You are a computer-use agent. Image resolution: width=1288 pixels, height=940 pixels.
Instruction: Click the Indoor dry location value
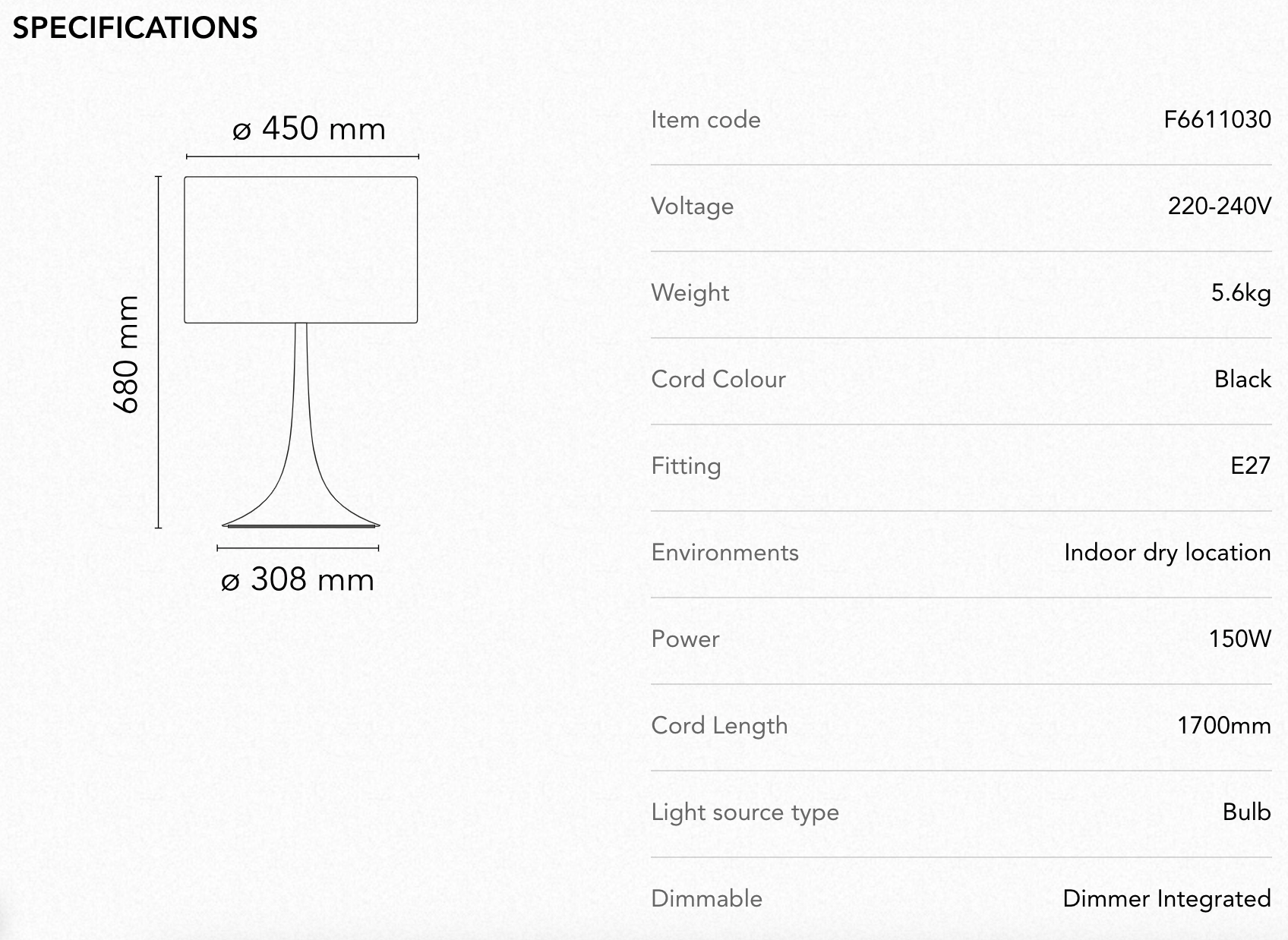(x=1167, y=553)
